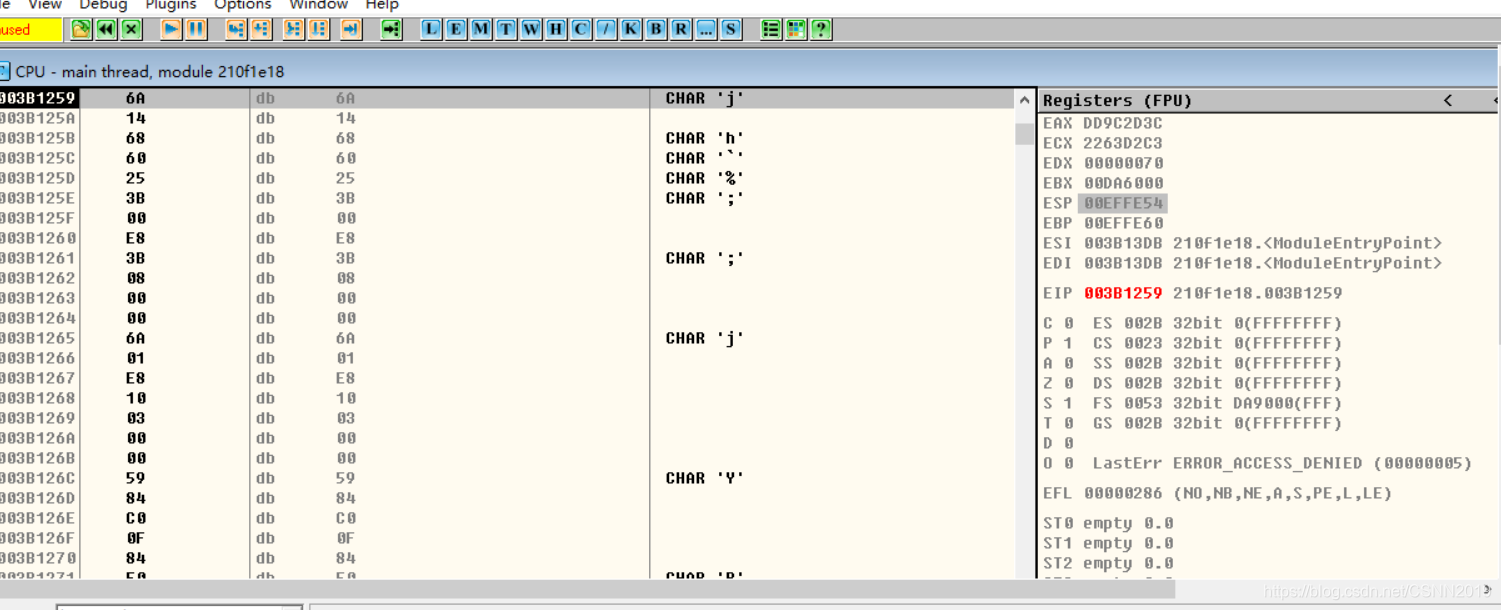1501x610 pixels.
Task: Show Patches via the slash icon
Action: click(606, 29)
